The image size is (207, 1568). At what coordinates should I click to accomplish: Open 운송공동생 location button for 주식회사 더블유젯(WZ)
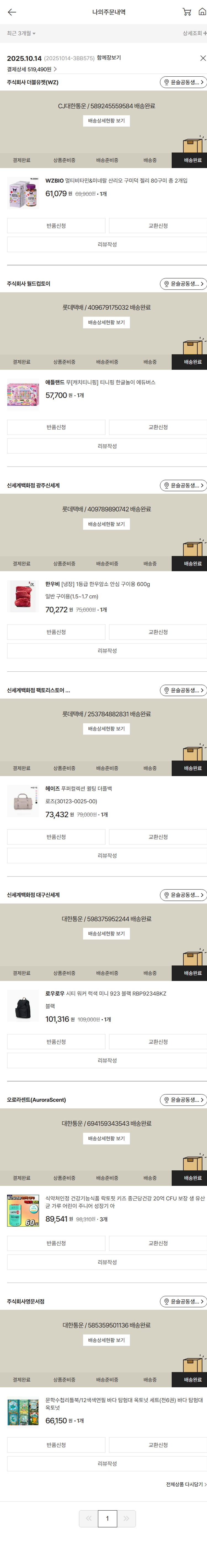[183, 82]
